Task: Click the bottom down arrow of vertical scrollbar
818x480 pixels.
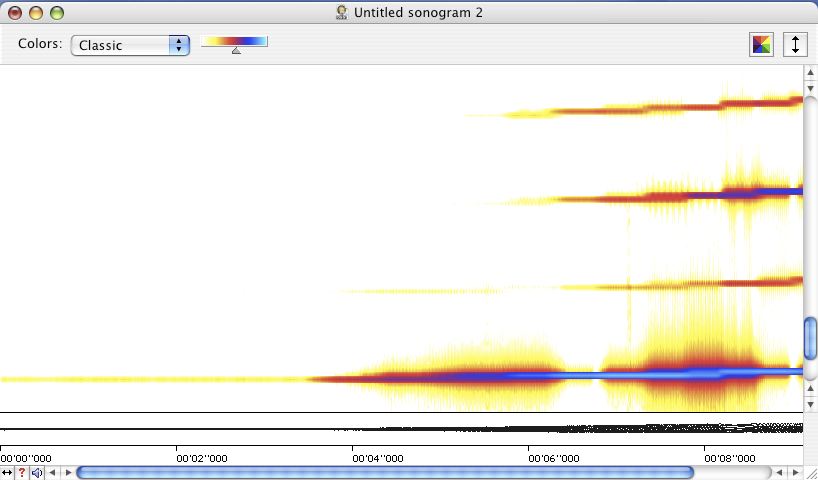Action: (810, 404)
